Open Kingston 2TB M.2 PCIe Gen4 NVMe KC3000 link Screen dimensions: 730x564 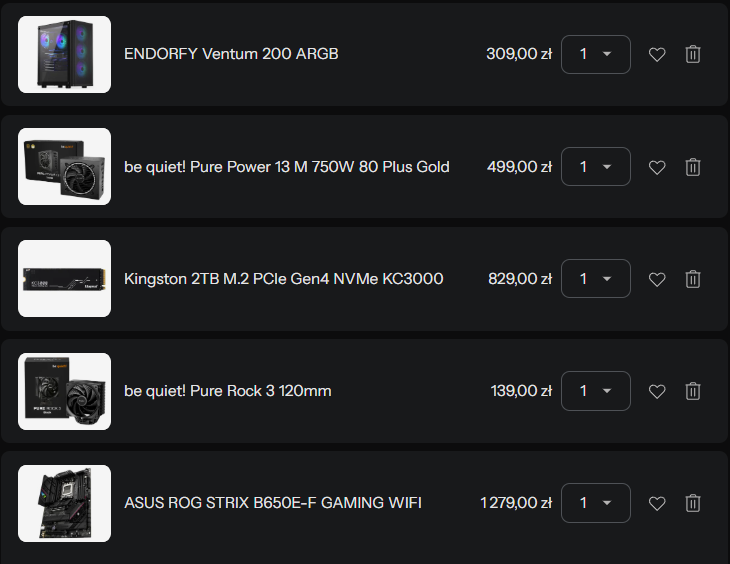(284, 279)
